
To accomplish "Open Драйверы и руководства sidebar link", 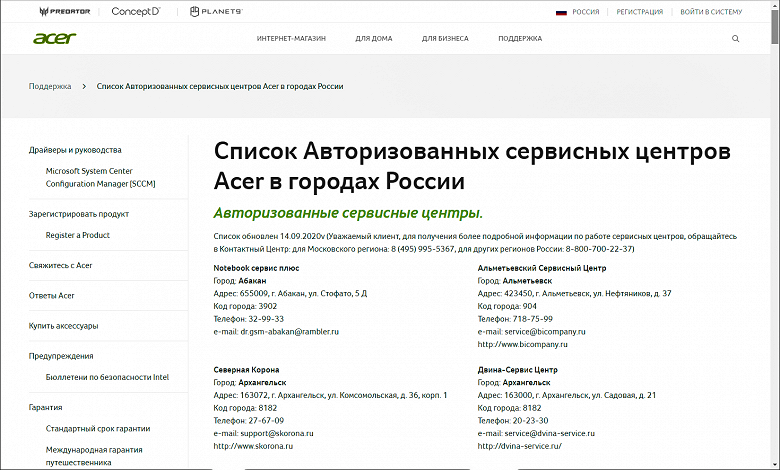I will point(75,150).
